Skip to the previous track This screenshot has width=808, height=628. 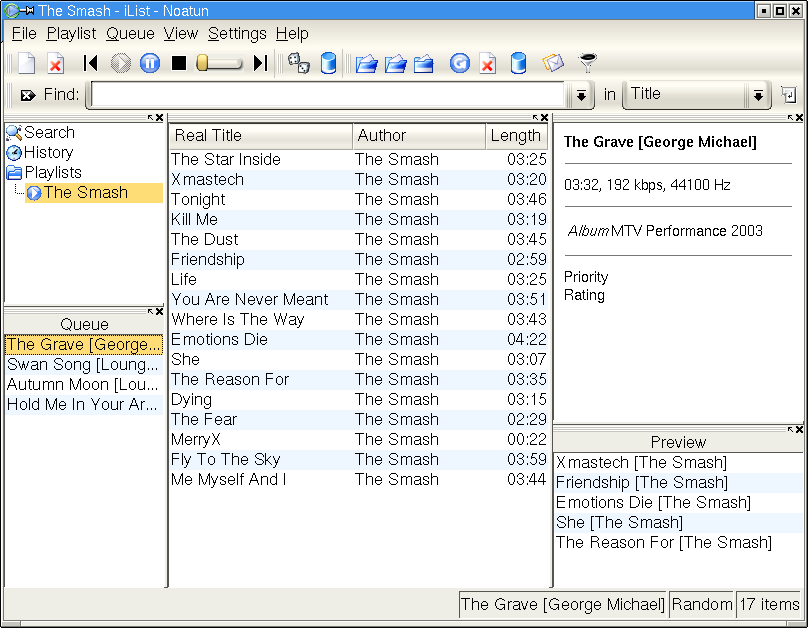point(91,63)
